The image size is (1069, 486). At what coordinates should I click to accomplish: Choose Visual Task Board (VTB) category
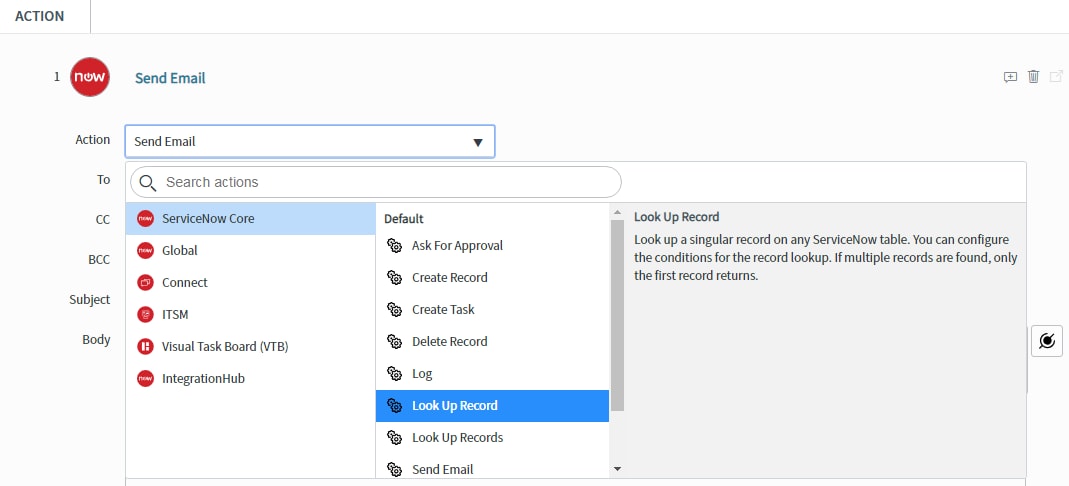click(x=250, y=346)
